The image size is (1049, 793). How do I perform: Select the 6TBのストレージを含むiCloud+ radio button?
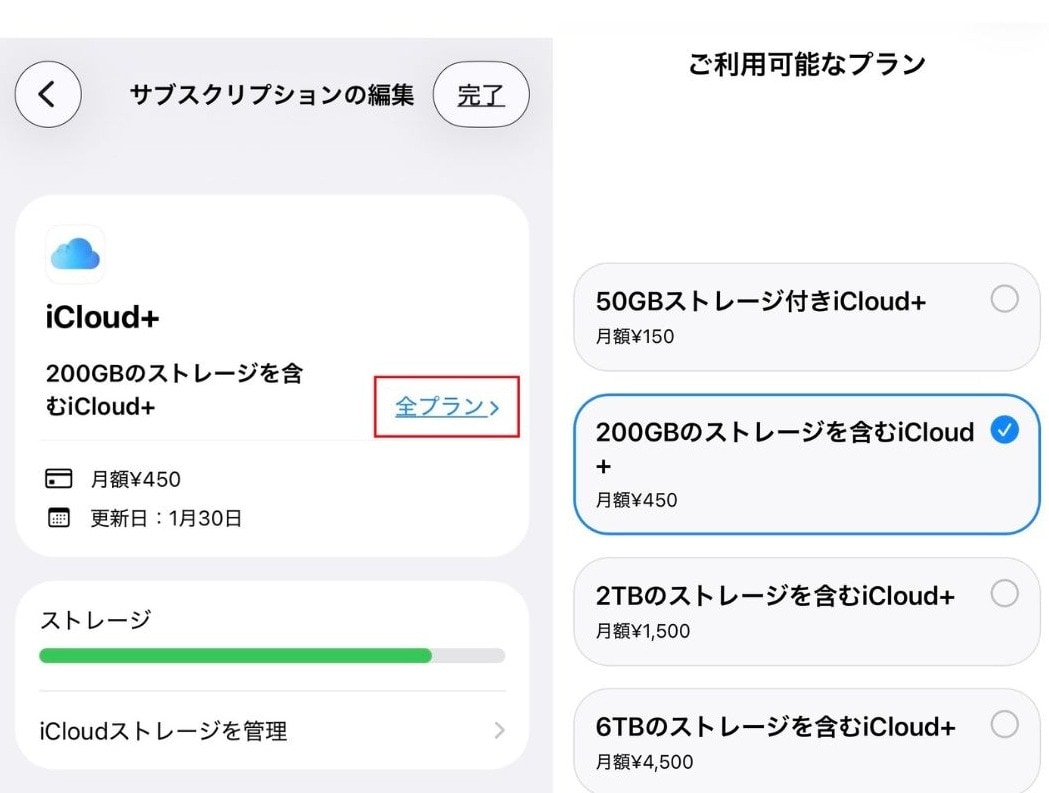point(1004,723)
